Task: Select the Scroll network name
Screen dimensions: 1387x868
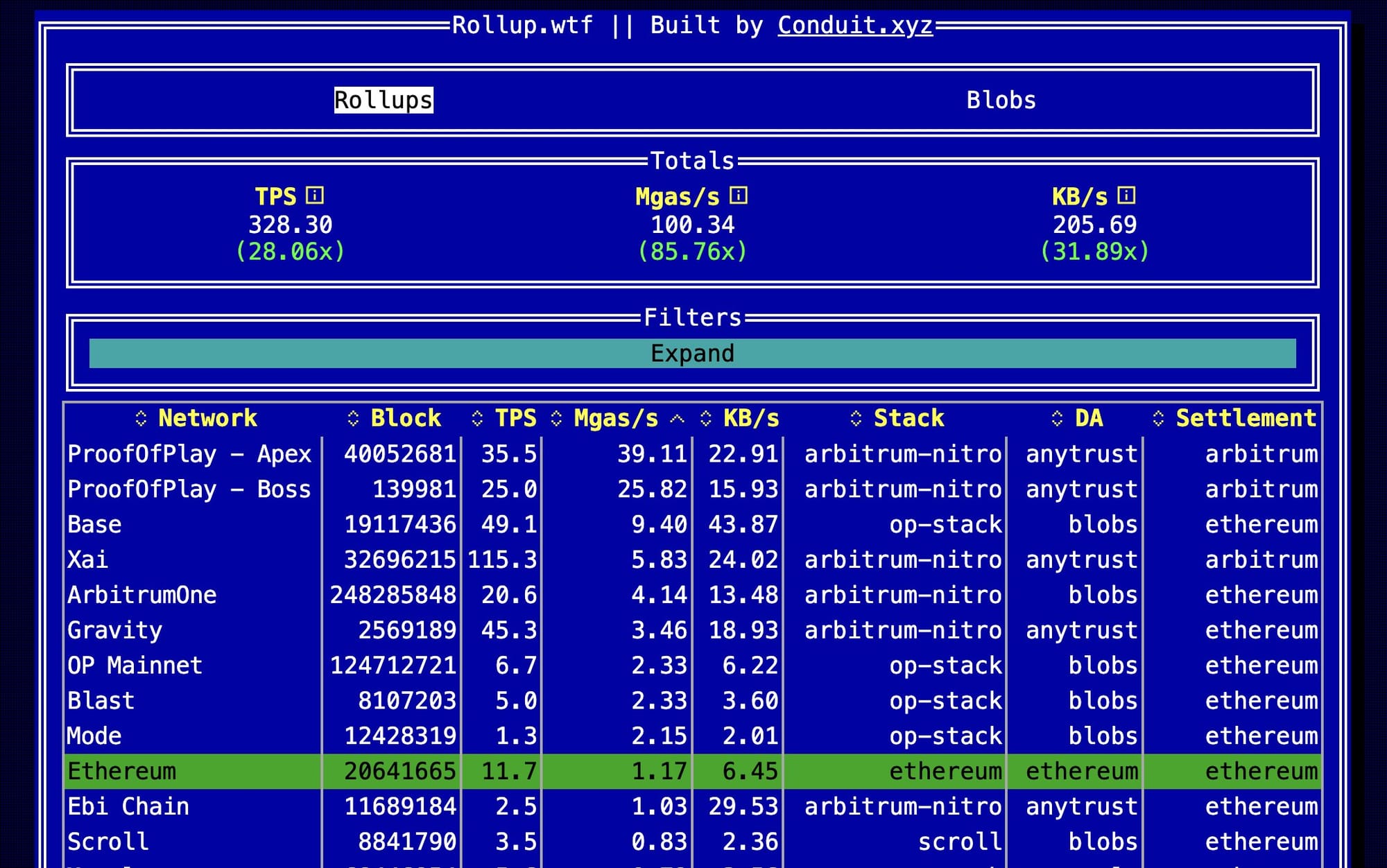Action: (108, 842)
